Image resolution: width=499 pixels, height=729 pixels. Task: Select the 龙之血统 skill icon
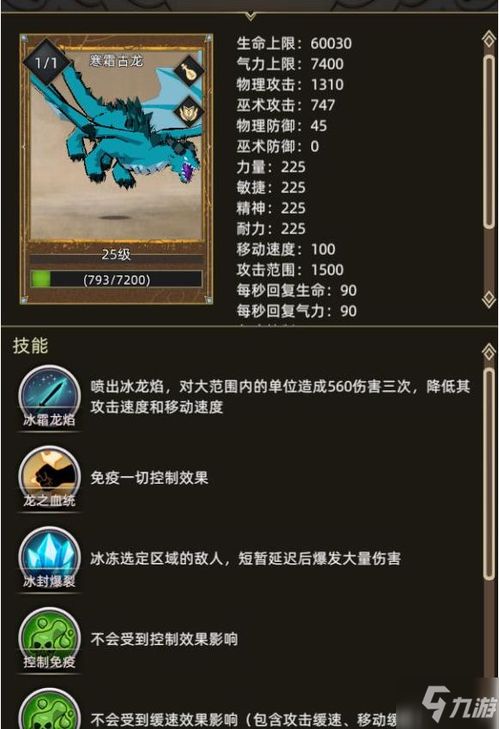[x=49, y=477]
